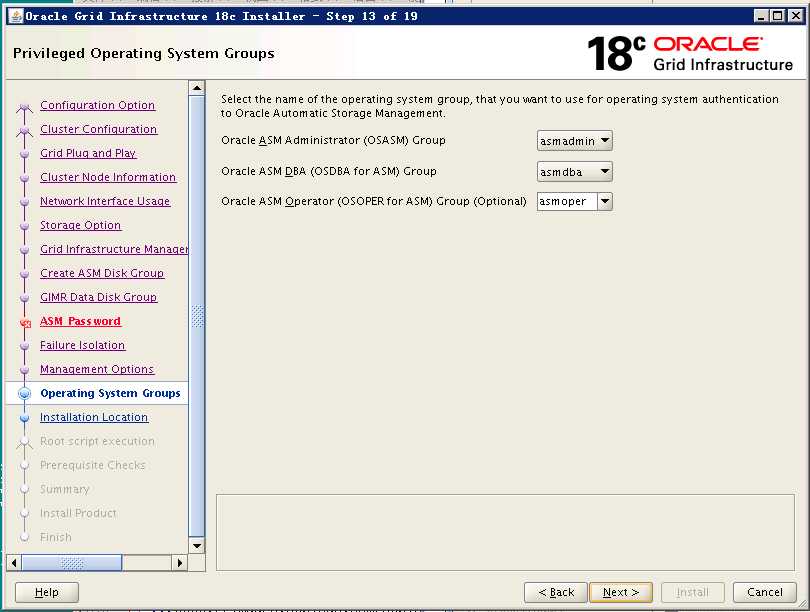Click the step list vertical scrollbar down arrow
Viewport: 810px width, 612px height.
pos(197,545)
